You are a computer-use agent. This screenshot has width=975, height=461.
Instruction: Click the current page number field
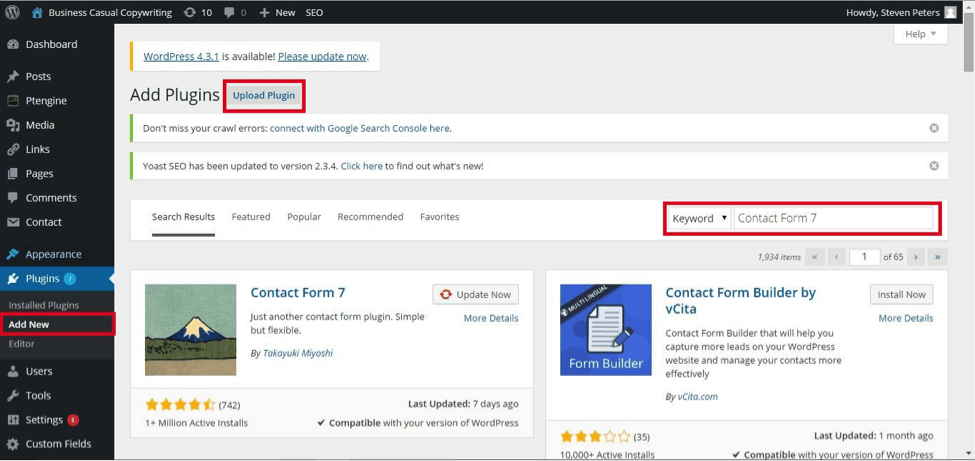(864, 256)
